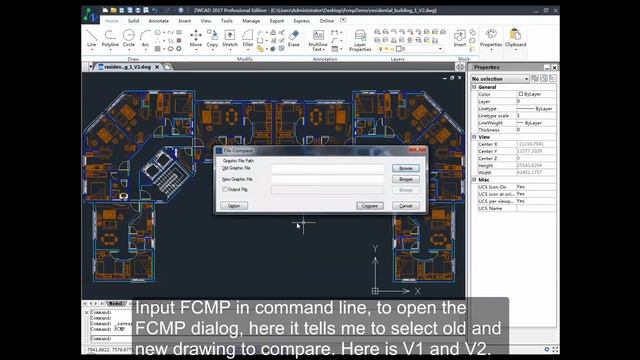Image resolution: width=640 pixels, height=360 pixels.
Task: Select the Polyline tool
Action: tap(110, 38)
